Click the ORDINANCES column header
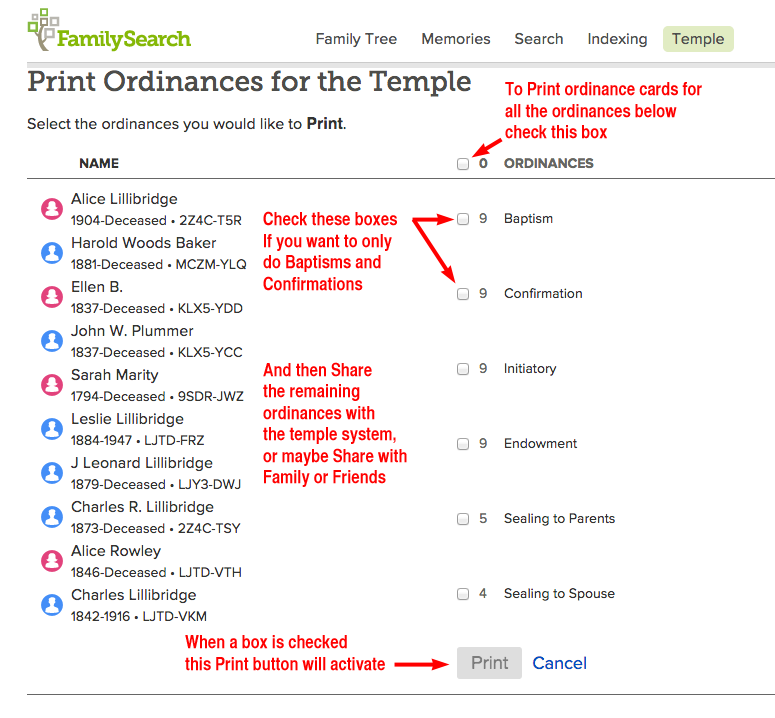Screen dimensions: 775x718 [549, 164]
